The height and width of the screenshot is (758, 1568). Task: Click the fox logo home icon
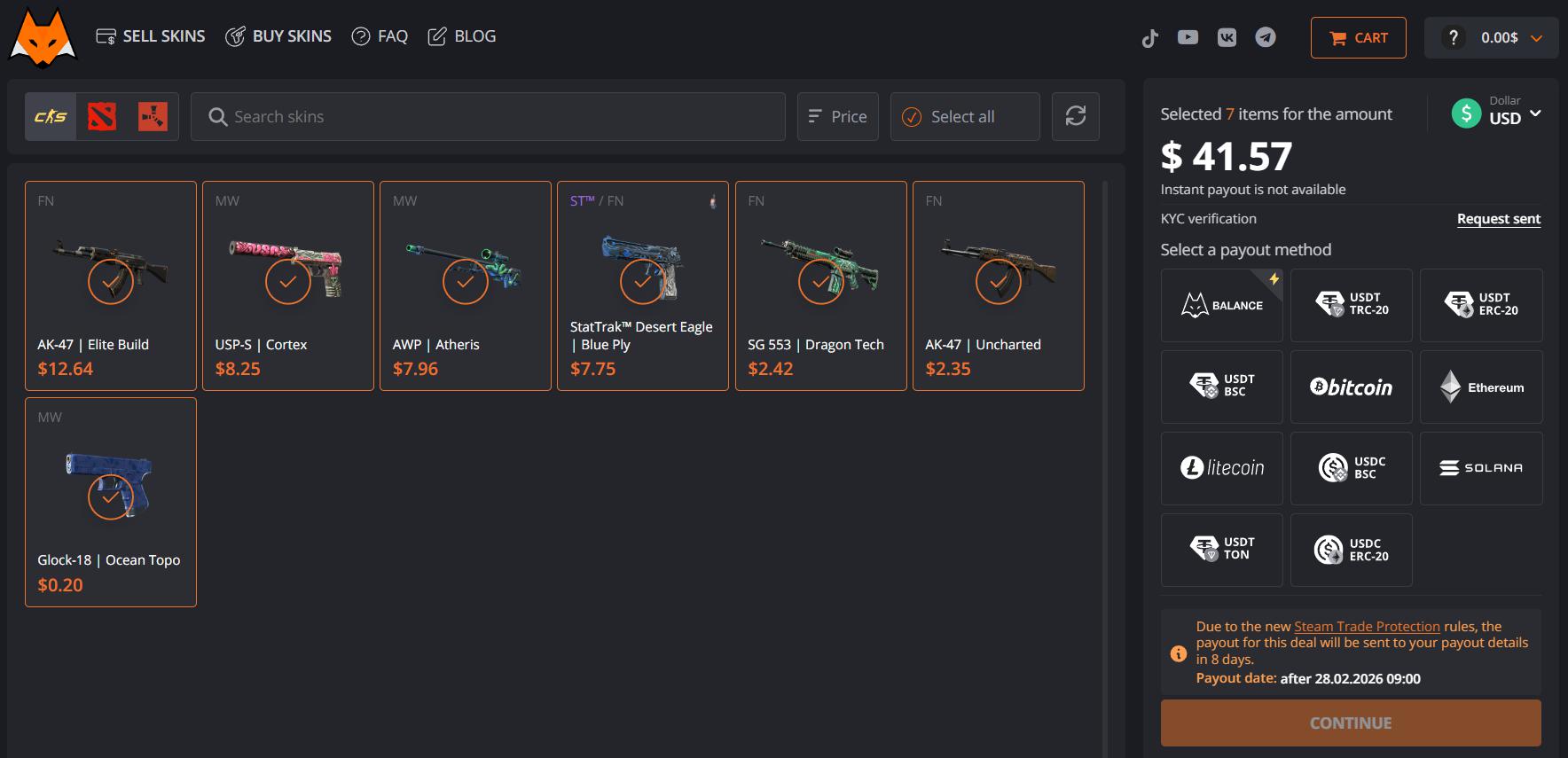point(43,37)
